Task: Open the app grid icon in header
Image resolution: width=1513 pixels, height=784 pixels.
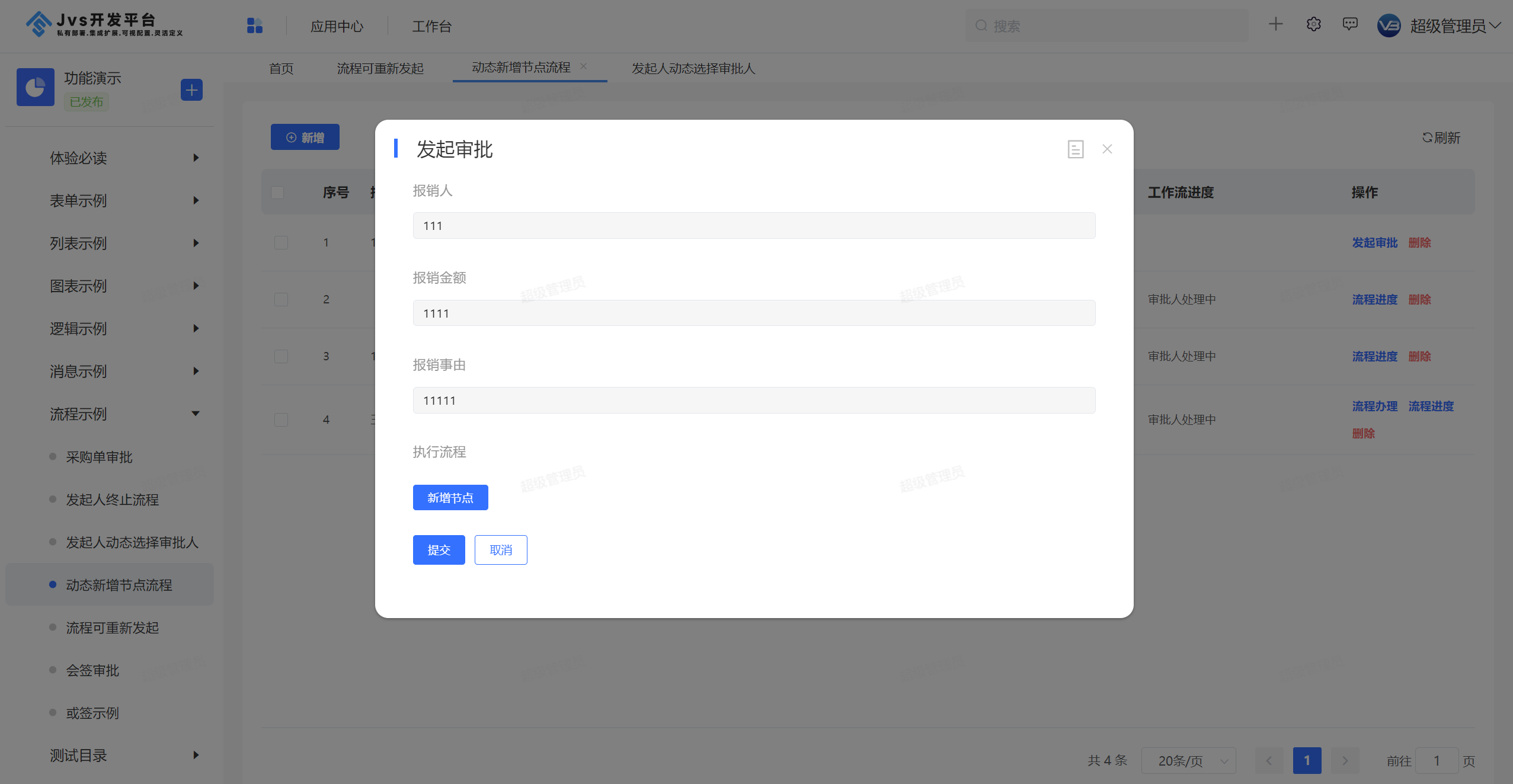Action: [x=255, y=25]
